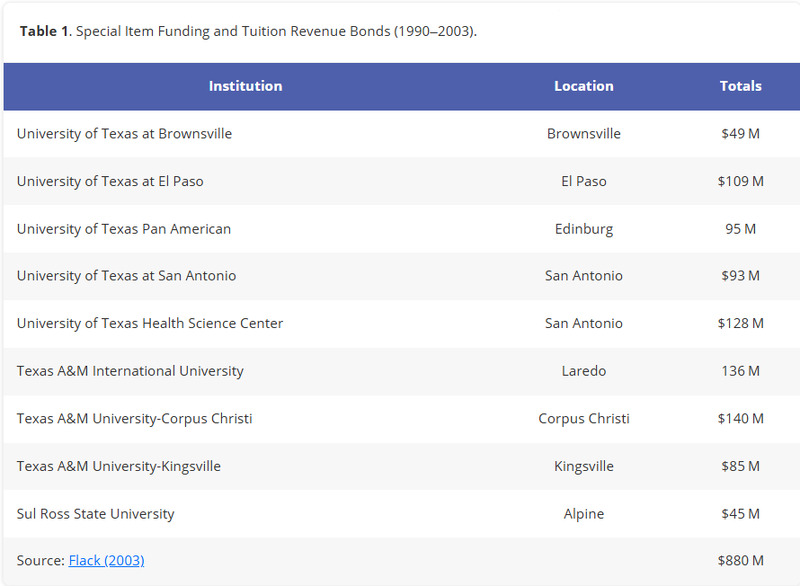Click University of Texas Health Science Center
The image size is (800, 586).
coord(150,324)
